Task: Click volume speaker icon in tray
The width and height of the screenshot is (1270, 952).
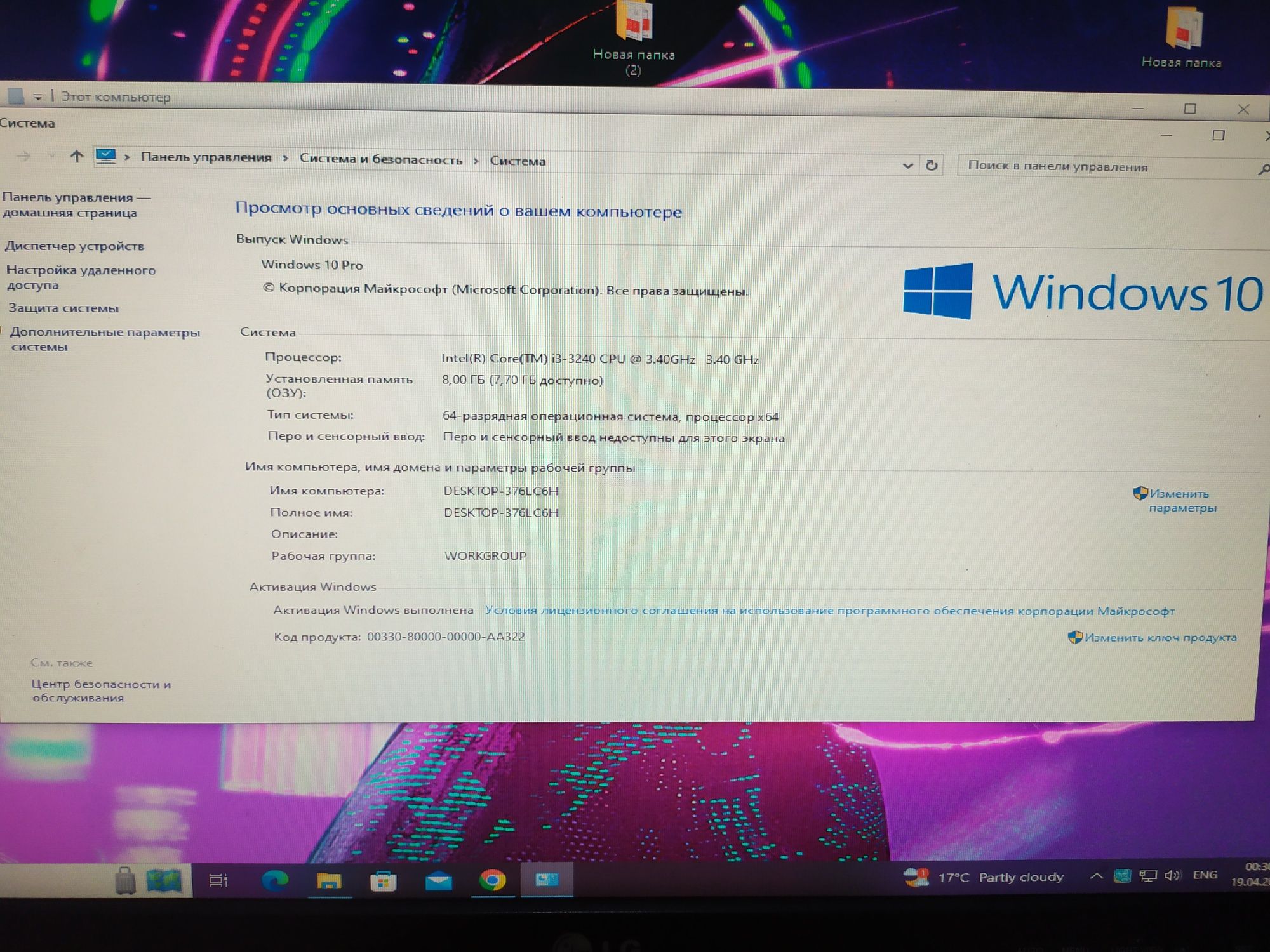Action: pyautogui.click(x=1172, y=876)
